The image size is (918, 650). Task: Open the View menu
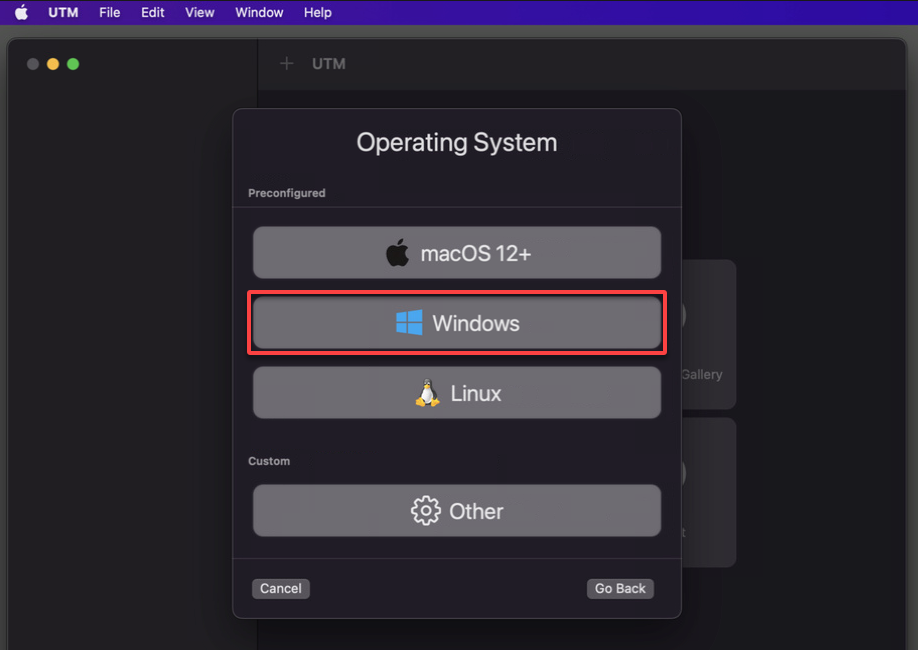pos(200,12)
